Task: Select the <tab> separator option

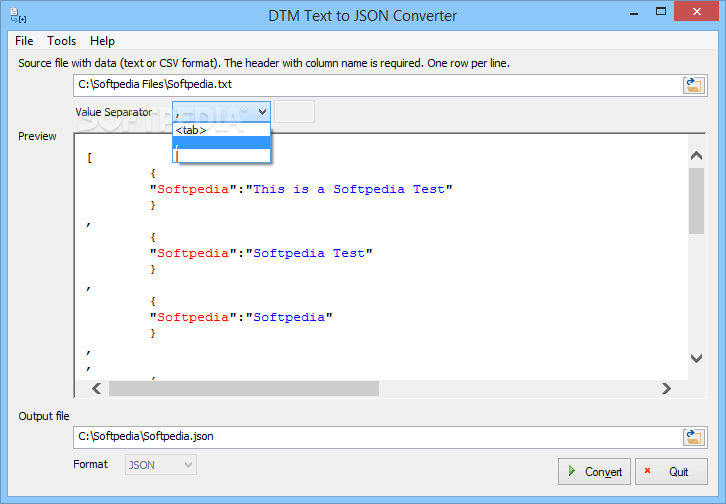Action: (221, 130)
